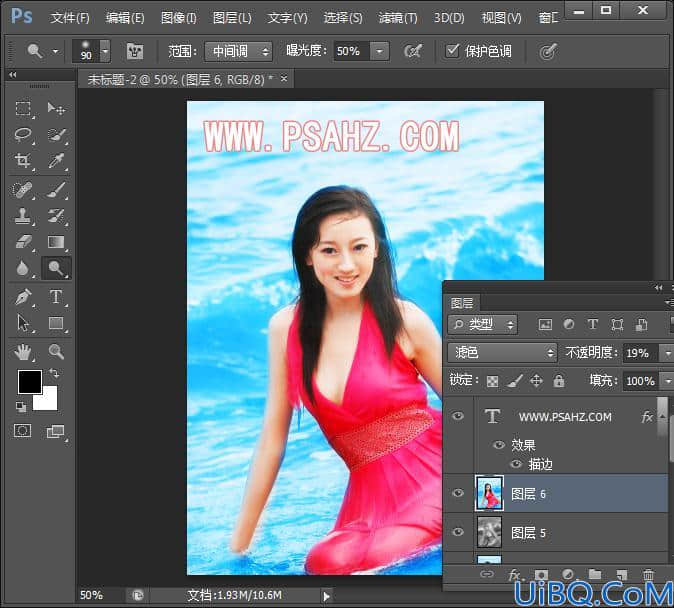
Task: Open the Filter menu
Action: coord(398,18)
